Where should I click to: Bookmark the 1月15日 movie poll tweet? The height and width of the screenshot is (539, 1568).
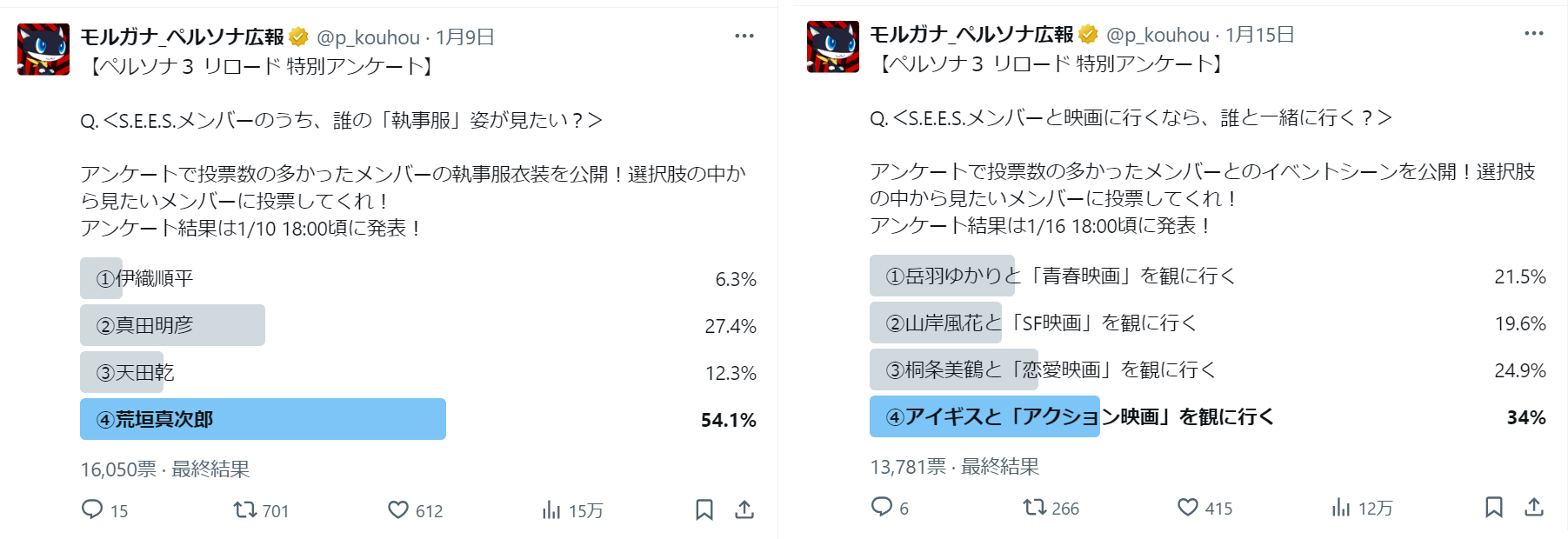click(1494, 507)
